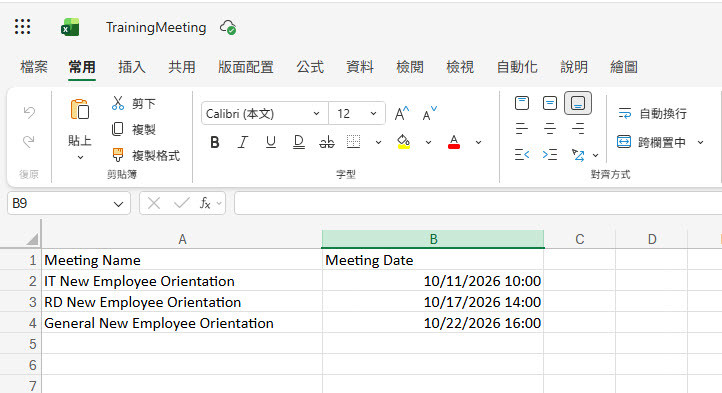Toggle Italic formatting
The width and height of the screenshot is (722, 393).
pos(243,142)
